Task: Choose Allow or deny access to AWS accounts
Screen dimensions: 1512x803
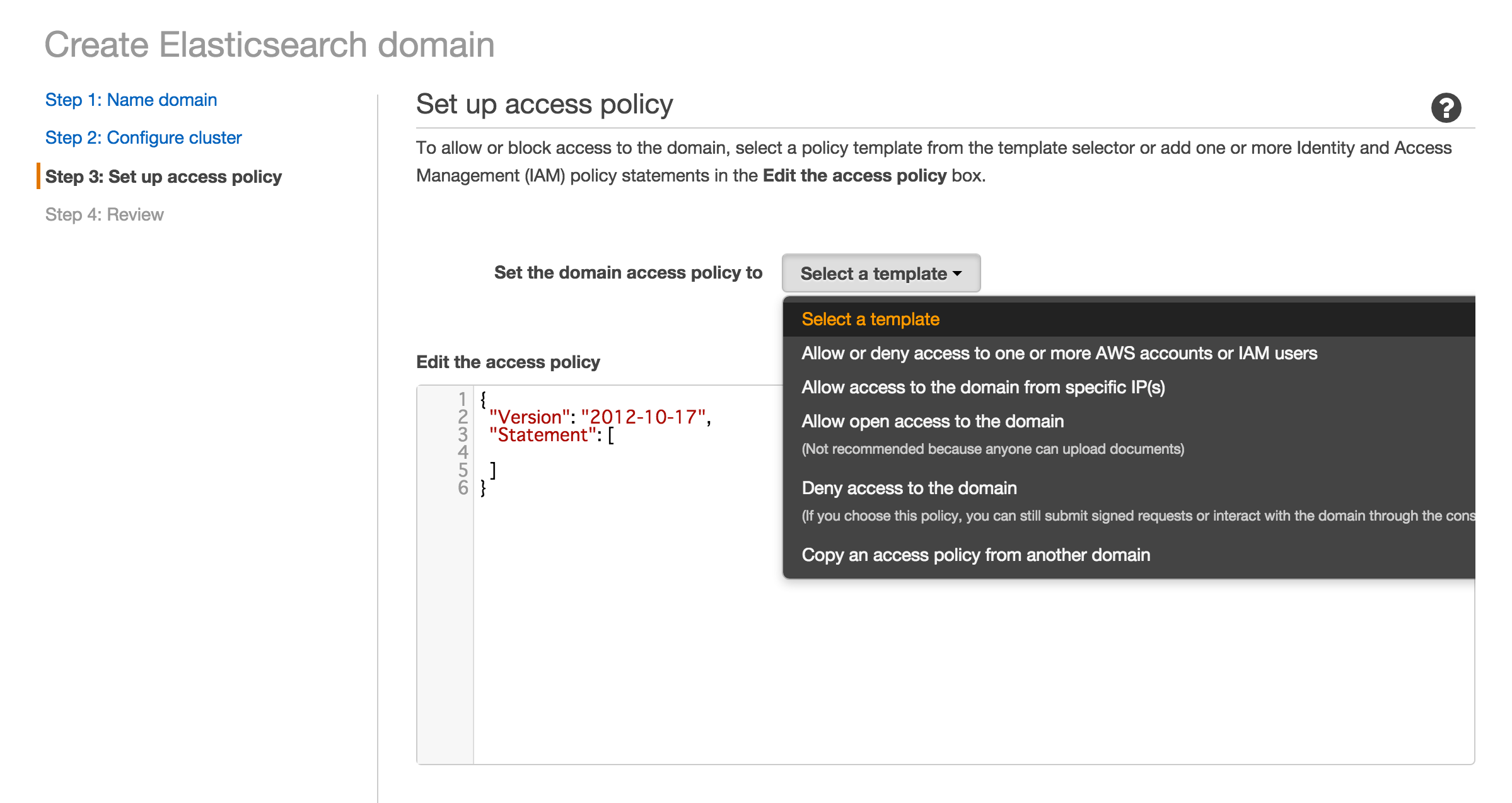Action: pos(1129,353)
